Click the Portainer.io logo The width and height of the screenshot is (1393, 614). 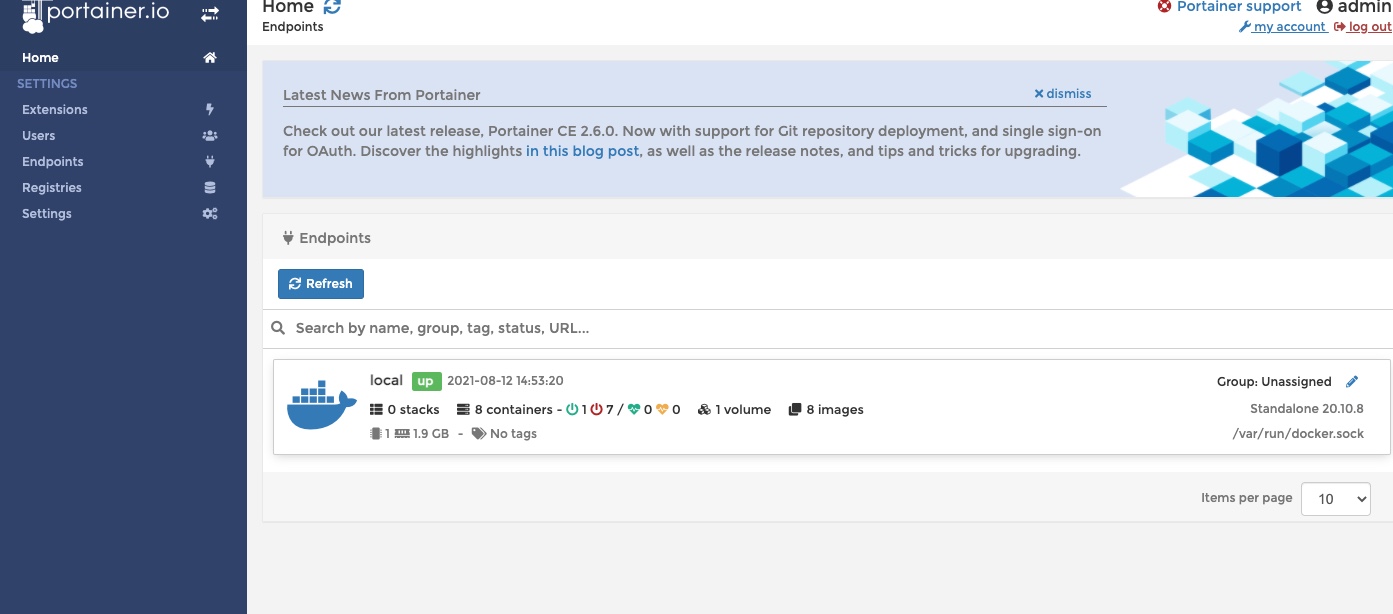[96, 14]
